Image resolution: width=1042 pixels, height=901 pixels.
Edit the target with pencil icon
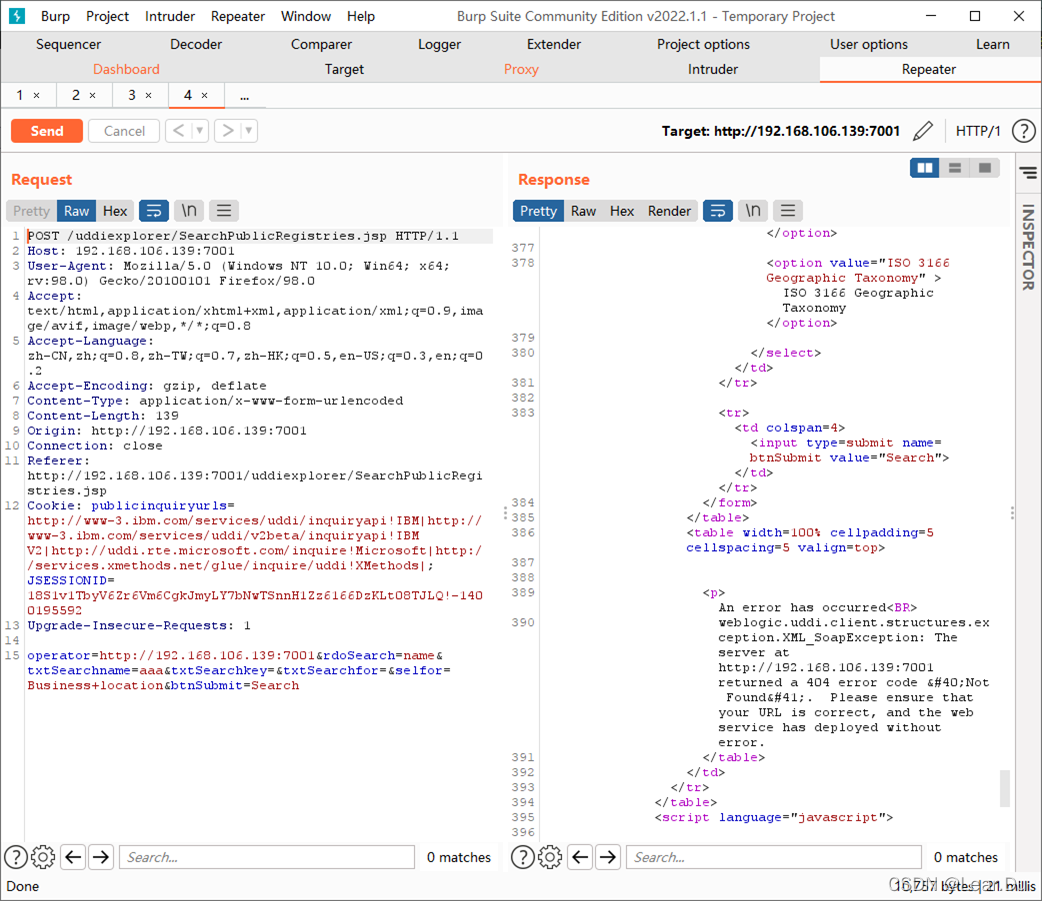pos(923,131)
